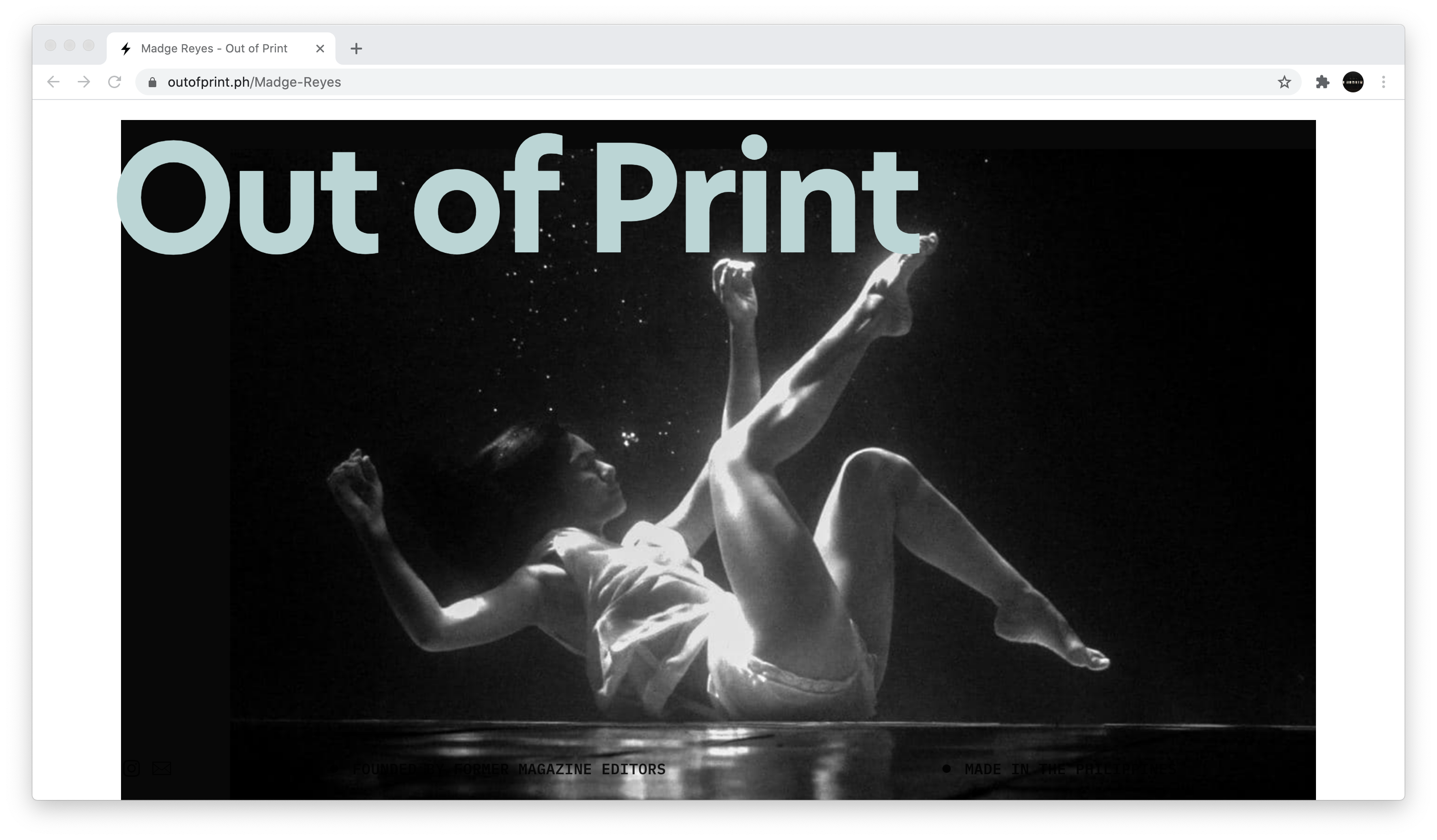Screen dimensions: 1437x840
Task: Click the lightning bolt tab favicon
Action: (126, 49)
